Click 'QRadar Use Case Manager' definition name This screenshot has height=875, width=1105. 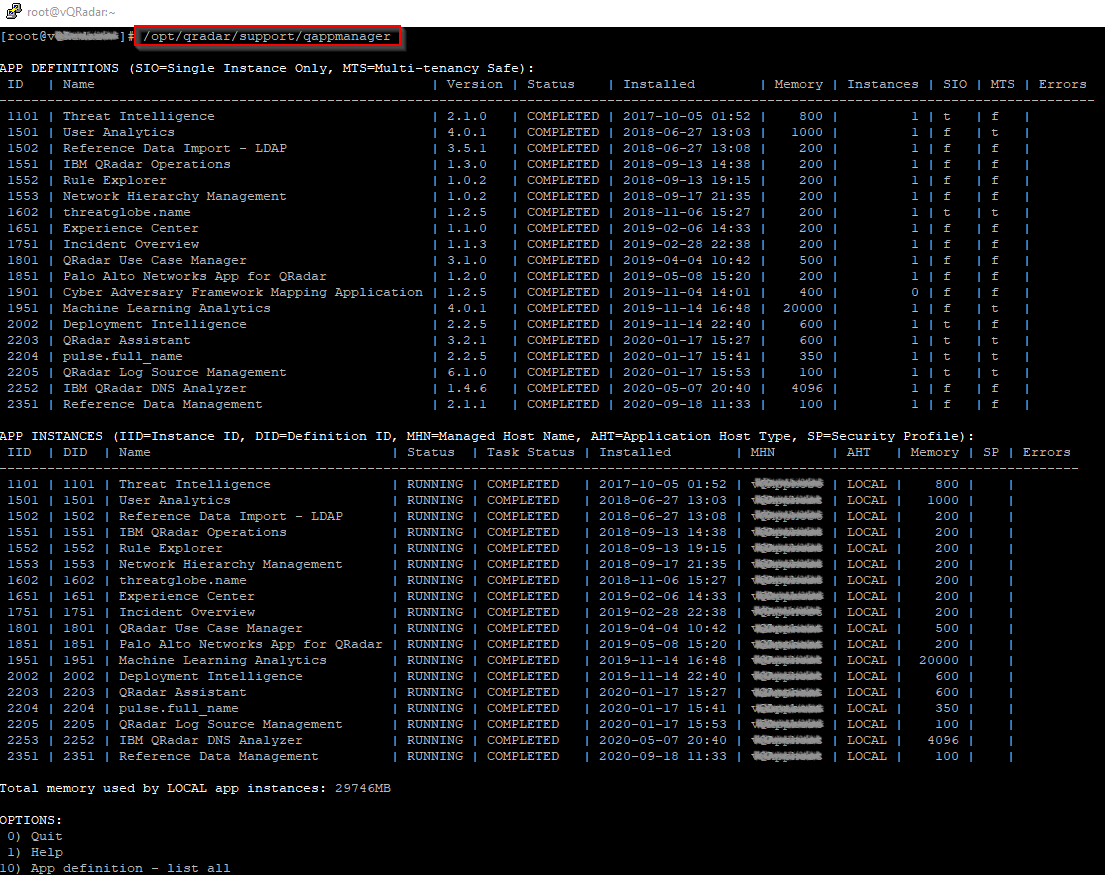(x=155, y=261)
